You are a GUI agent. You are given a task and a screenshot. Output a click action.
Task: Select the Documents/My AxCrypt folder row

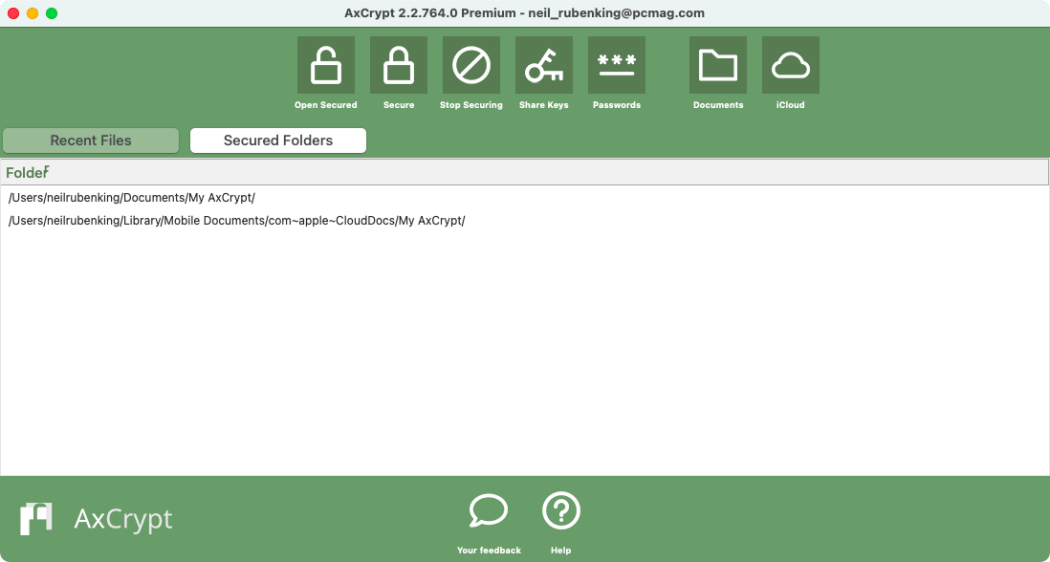pos(524,198)
